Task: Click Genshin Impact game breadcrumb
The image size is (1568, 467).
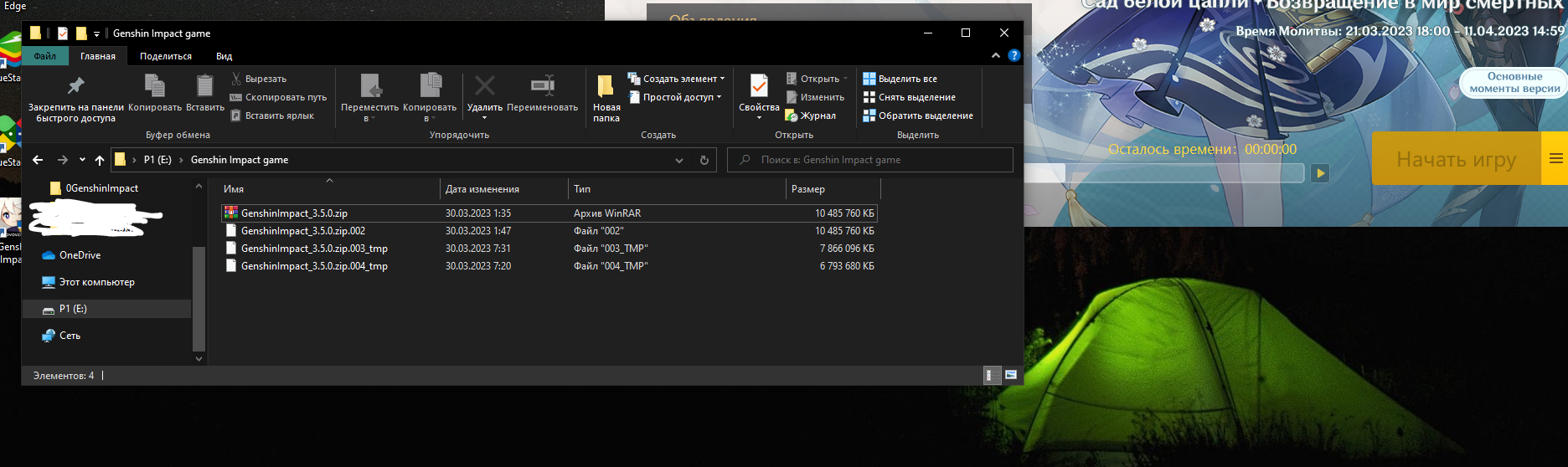Action: (240, 160)
